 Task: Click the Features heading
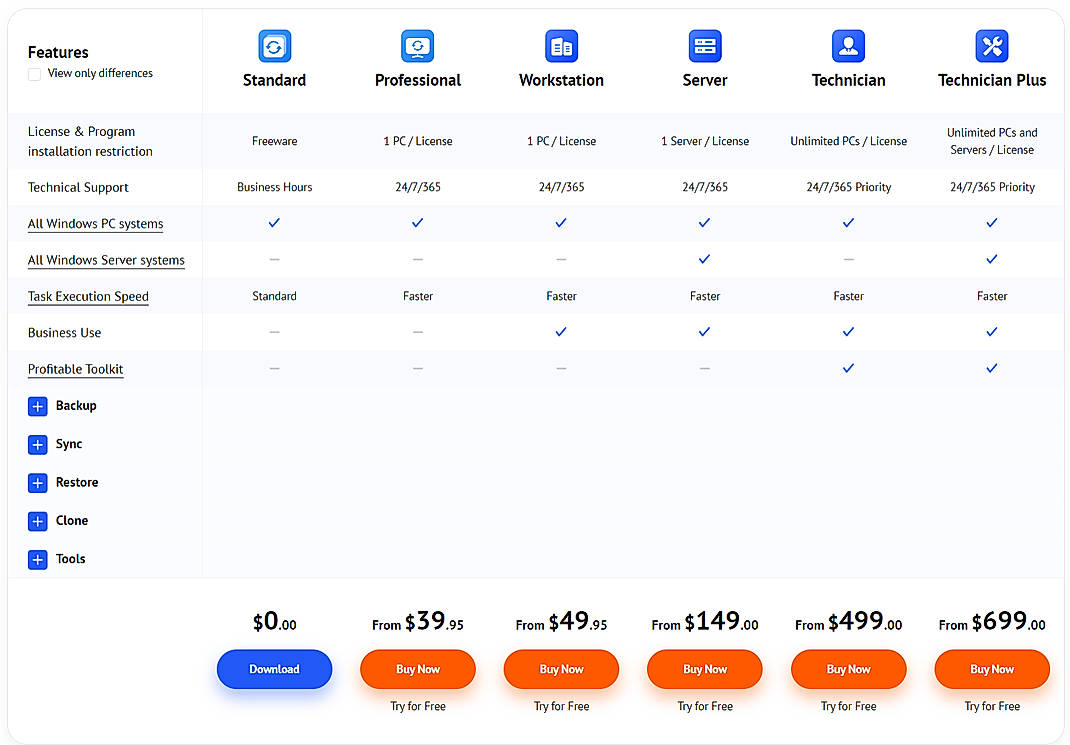pyautogui.click(x=58, y=53)
